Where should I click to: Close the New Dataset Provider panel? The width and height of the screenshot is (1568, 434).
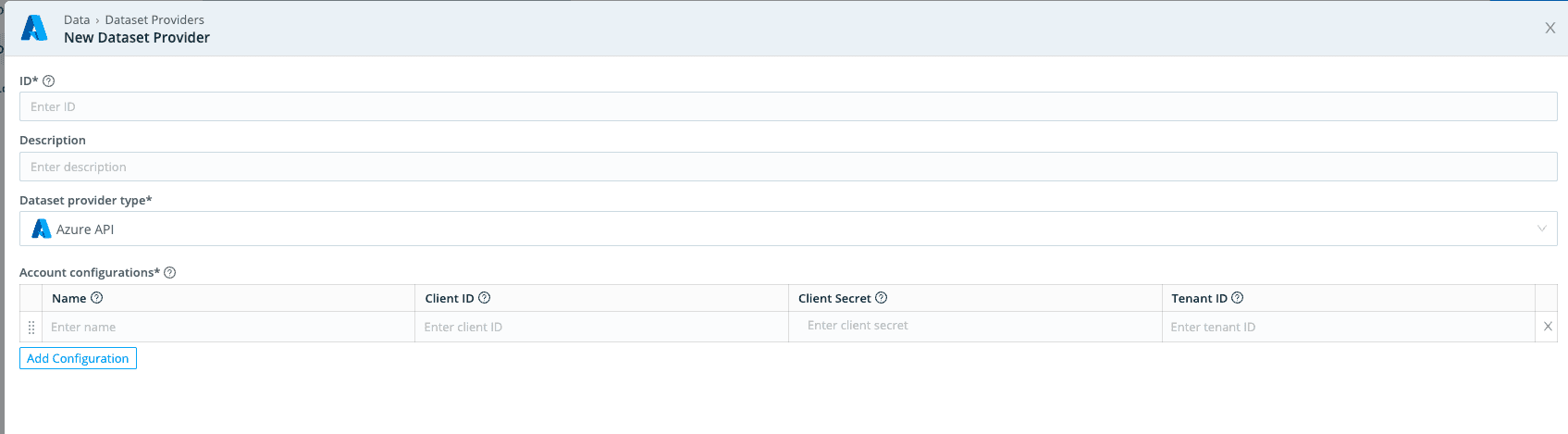point(1550,29)
